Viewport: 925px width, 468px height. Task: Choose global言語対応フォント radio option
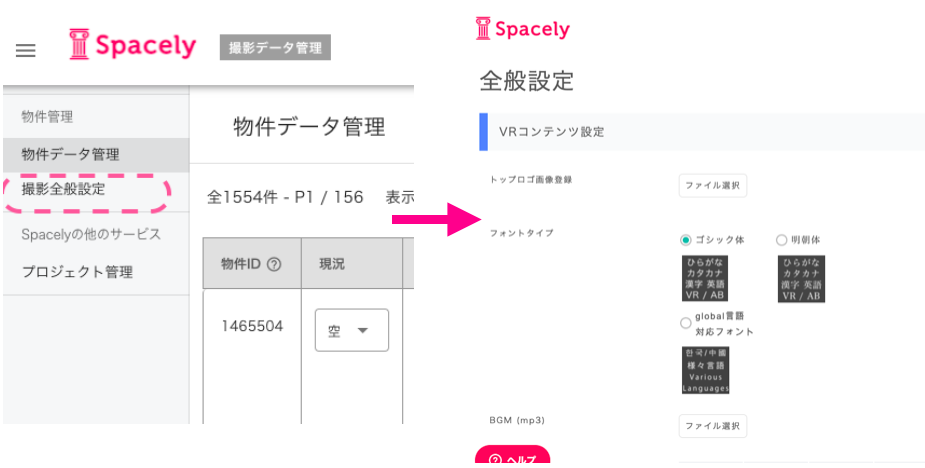coord(685,323)
